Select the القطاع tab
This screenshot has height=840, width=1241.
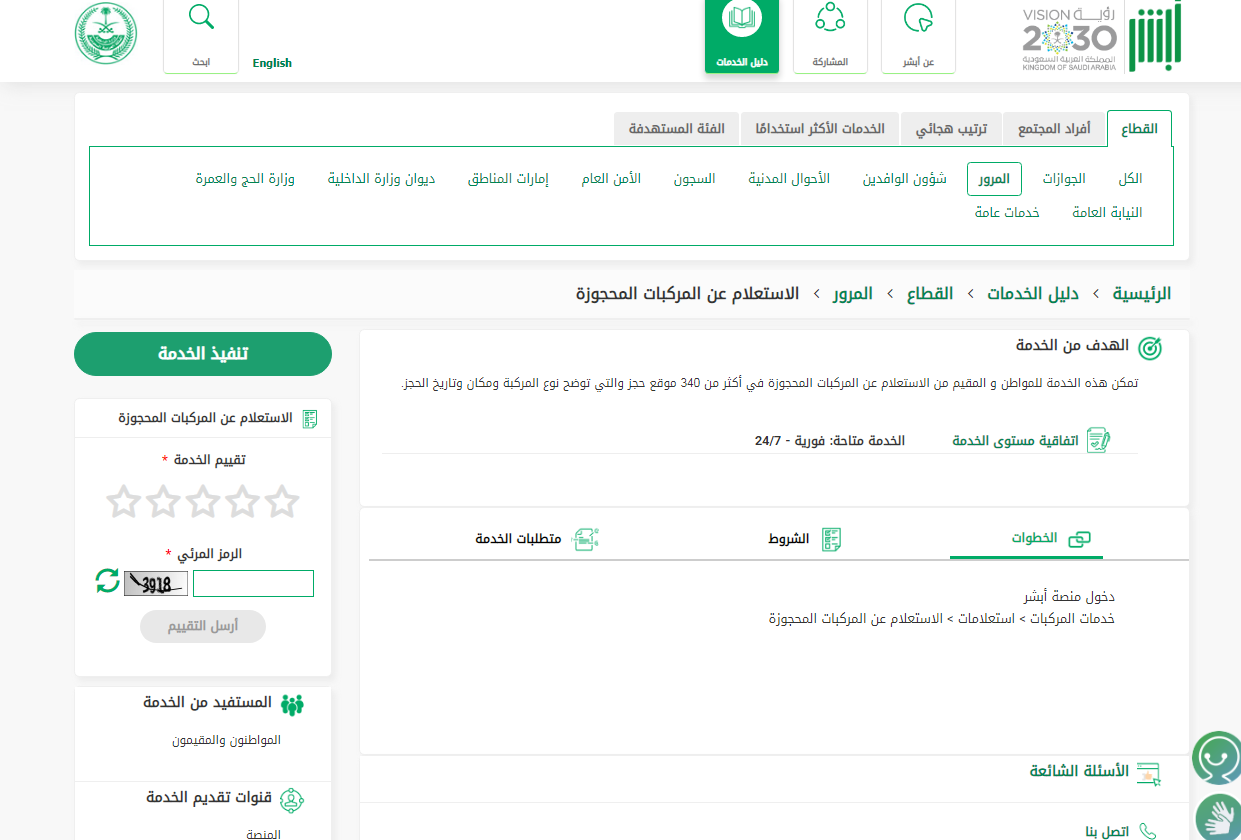click(1139, 129)
